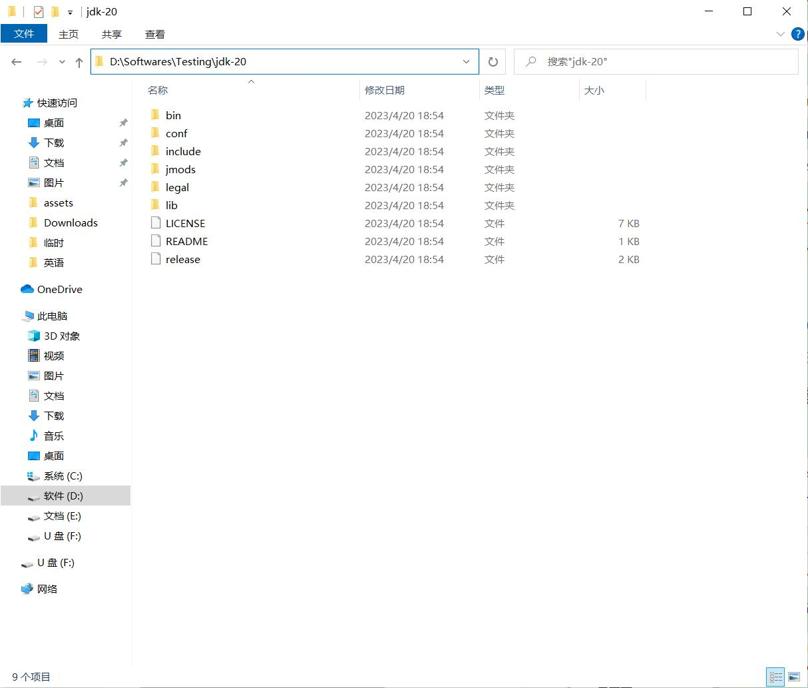Open the assets folder in navigation pane
808x688 pixels.
(x=58, y=203)
